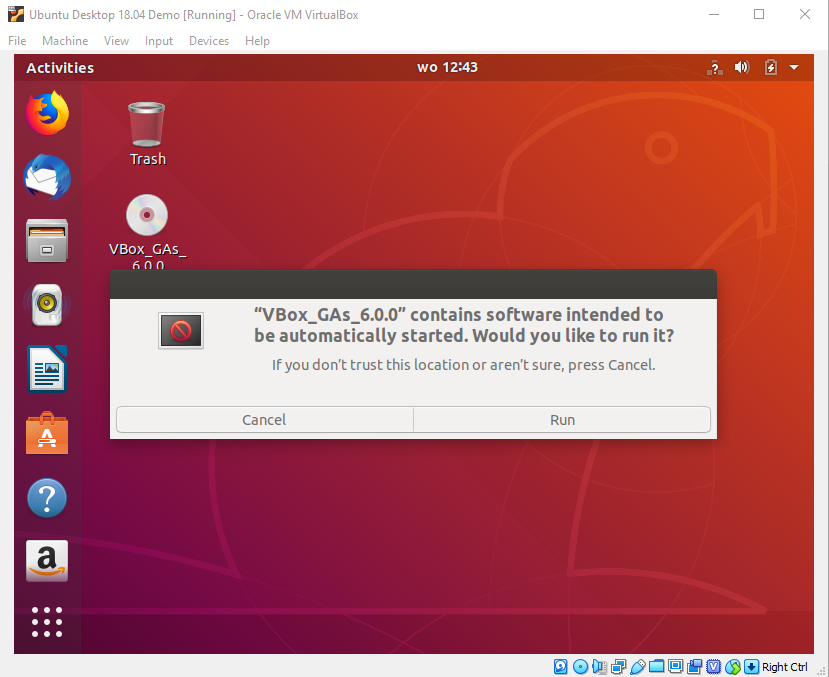Launch Amazon from the dock
Image resolution: width=829 pixels, height=677 pixels.
(x=47, y=561)
